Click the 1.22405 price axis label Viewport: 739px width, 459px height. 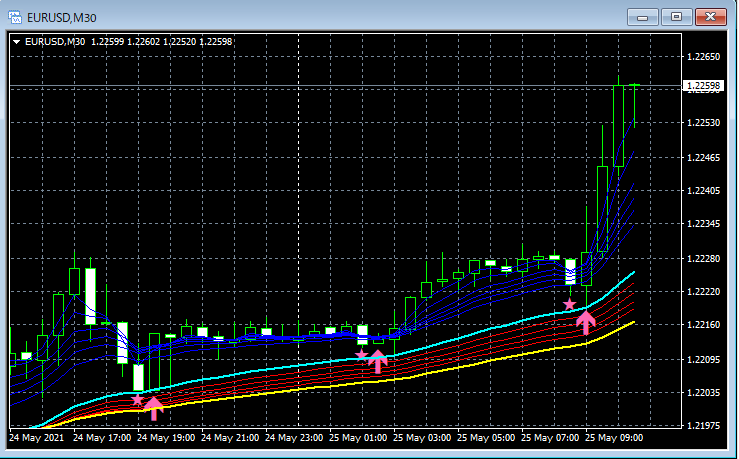[x=704, y=190]
